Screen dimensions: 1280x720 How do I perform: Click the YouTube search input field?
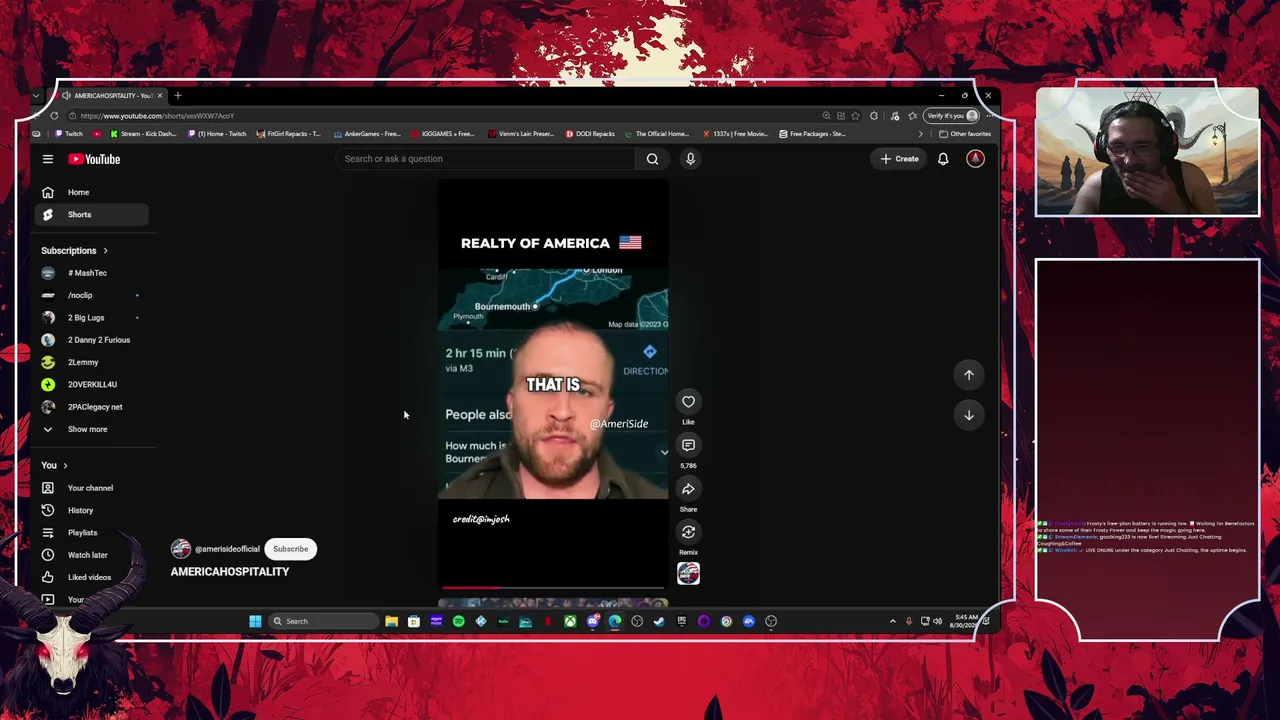tap(486, 159)
